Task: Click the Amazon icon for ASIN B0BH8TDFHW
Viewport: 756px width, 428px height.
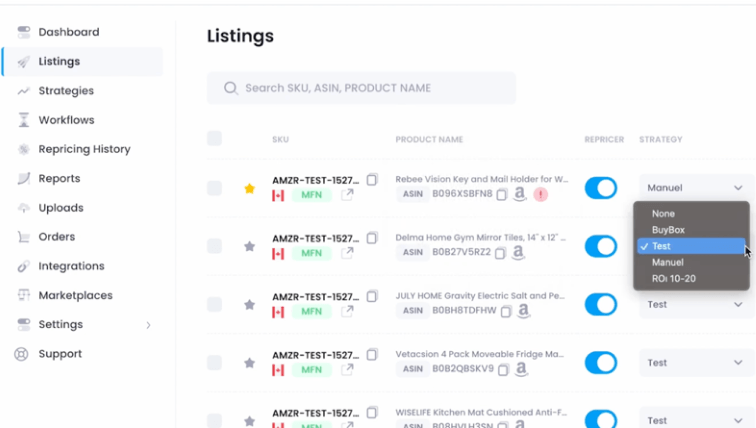Action: (525, 312)
